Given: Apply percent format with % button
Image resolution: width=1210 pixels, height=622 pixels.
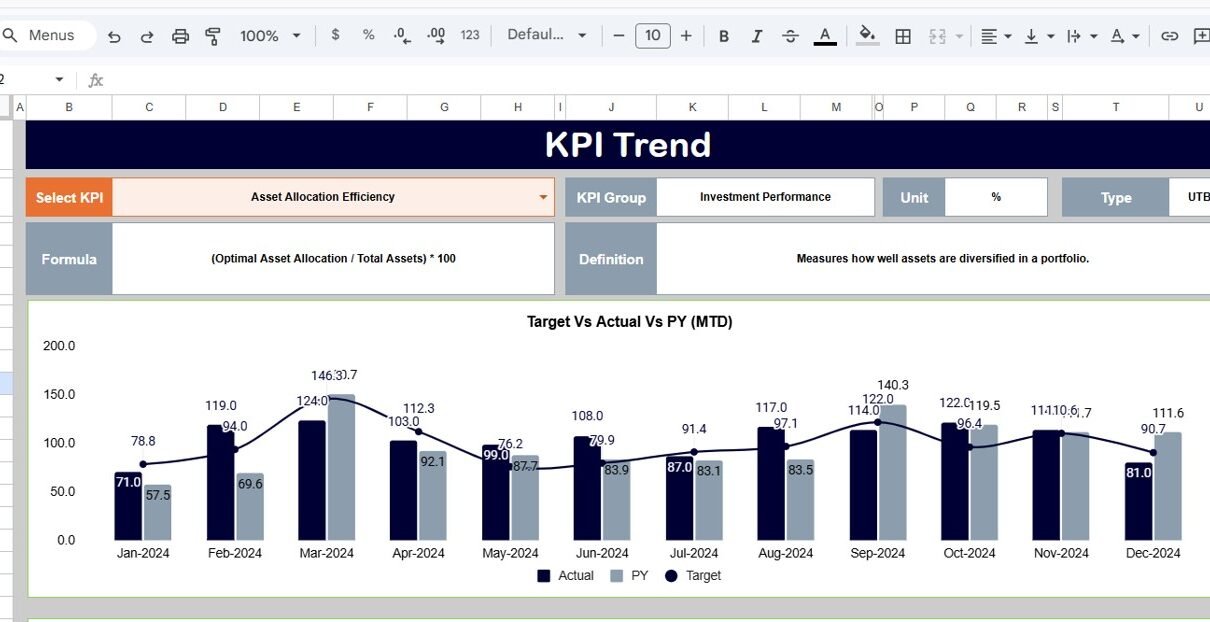Looking at the screenshot, I should [x=368, y=35].
